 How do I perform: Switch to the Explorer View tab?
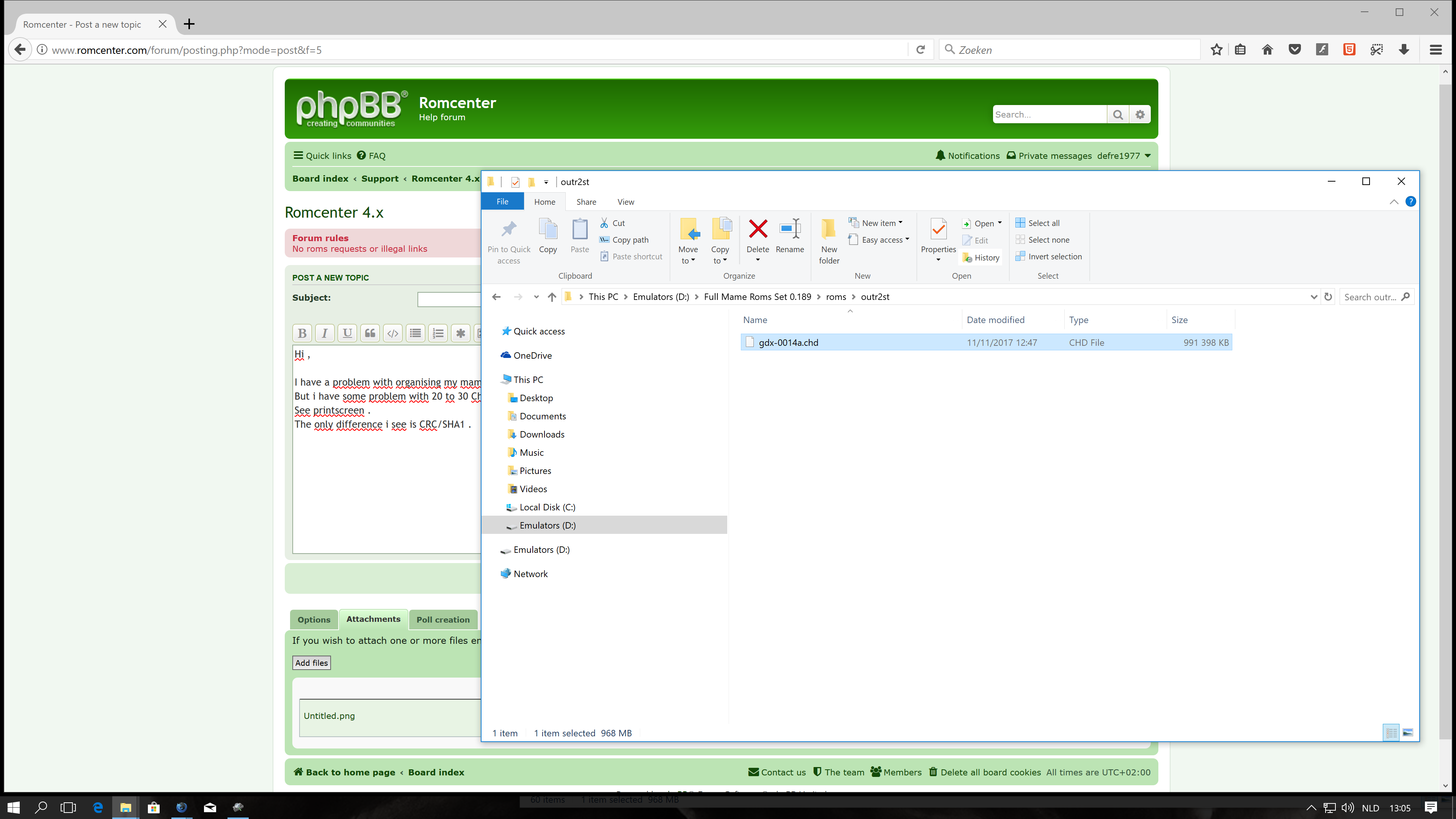coord(626,202)
